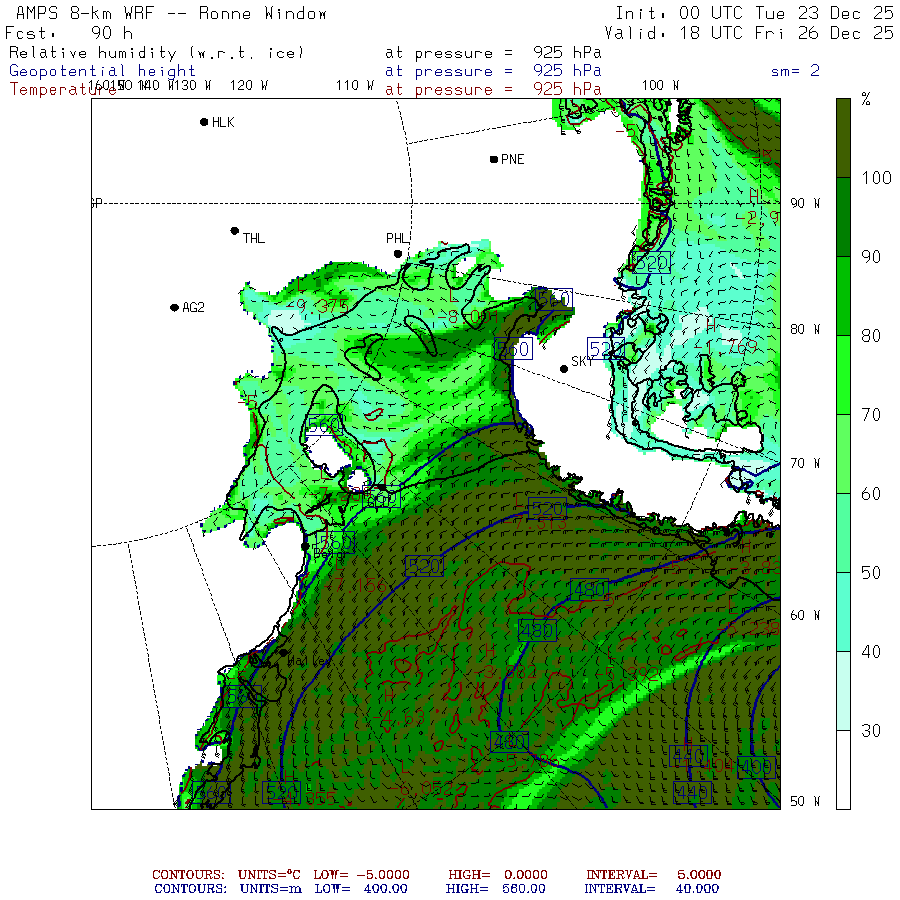Select the 'Fcst: 90 h' forecast hour text
Screen dimensions: 900x900
[x=69, y=33]
